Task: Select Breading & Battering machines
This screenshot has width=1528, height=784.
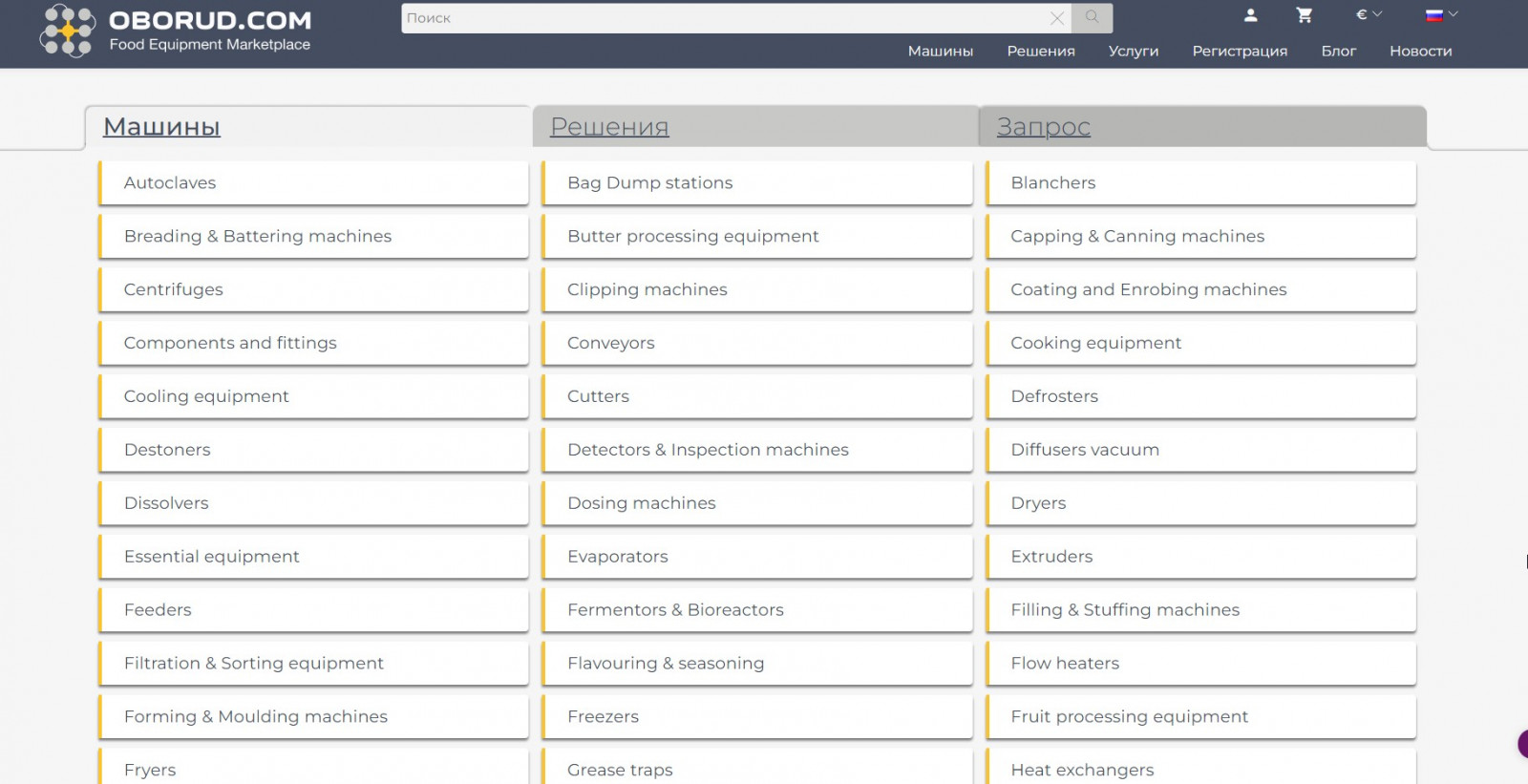Action: [313, 236]
